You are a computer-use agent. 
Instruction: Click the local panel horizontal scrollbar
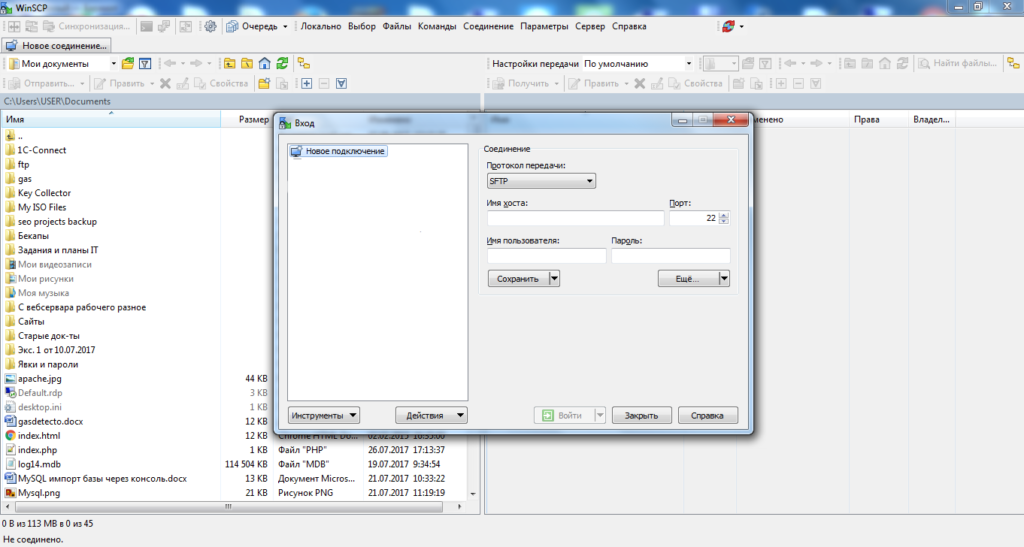click(229, 507)
